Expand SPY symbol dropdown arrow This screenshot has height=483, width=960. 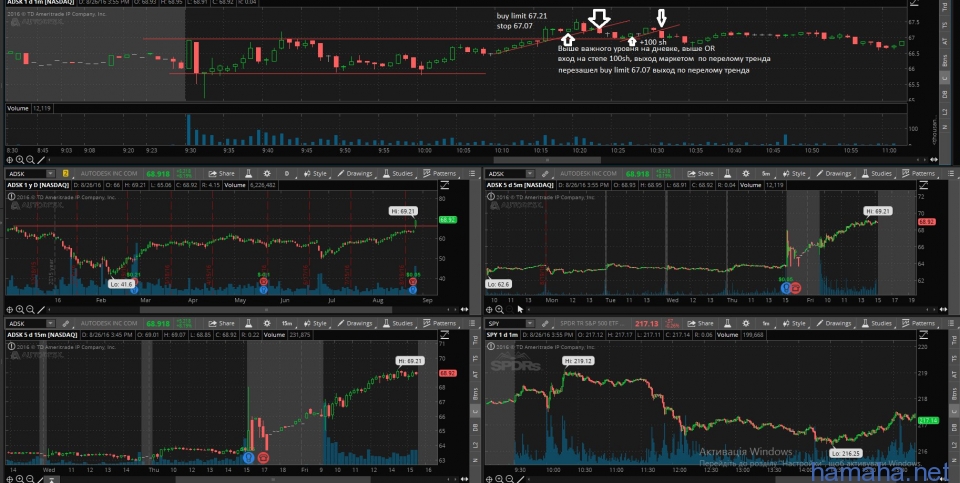point(530,323)
